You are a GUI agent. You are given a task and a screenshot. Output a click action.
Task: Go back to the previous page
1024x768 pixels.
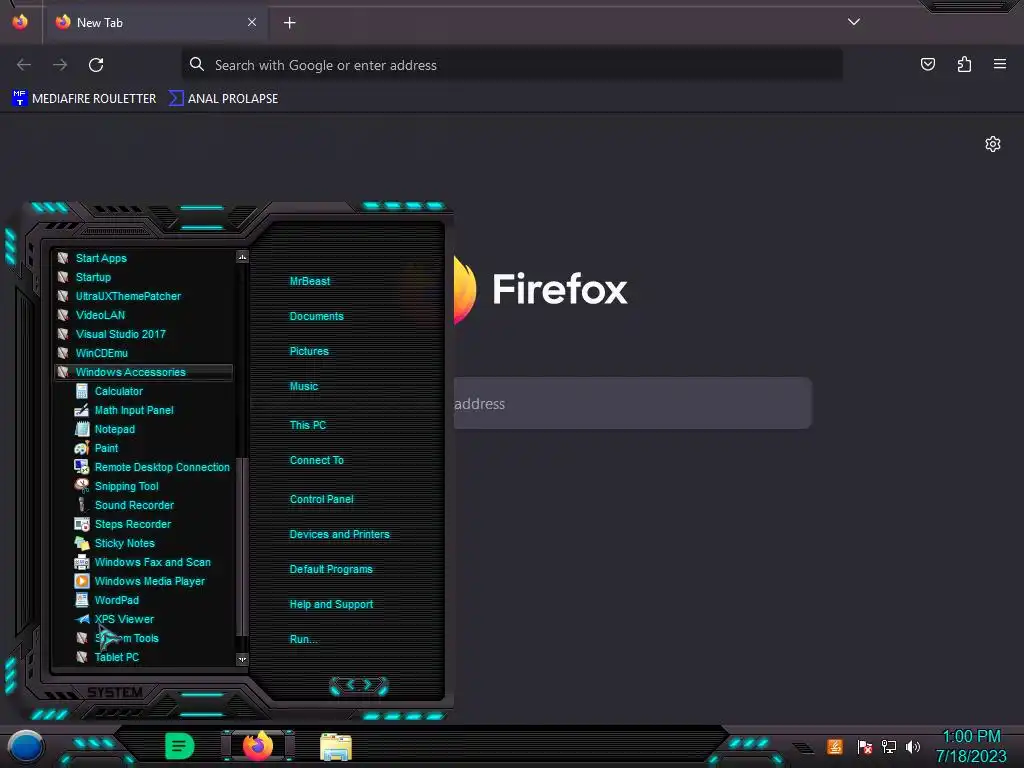coord(24,65)
